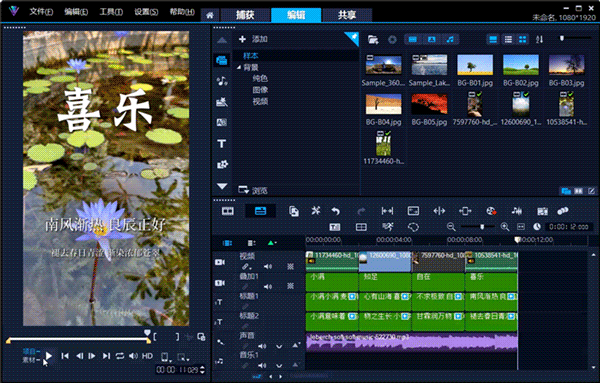The height and width of the screenshot is (383, 600).
Task: Select the 样本 library folder
Action: click(x=251, y=56)
